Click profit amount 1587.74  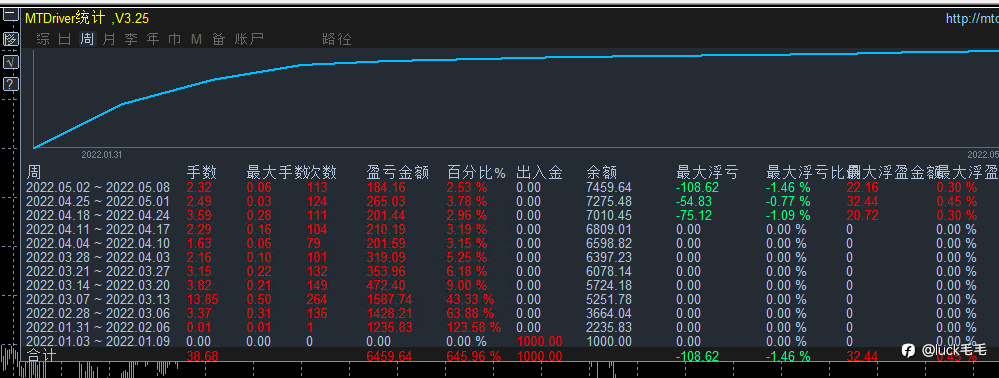(x=389, y=300)
